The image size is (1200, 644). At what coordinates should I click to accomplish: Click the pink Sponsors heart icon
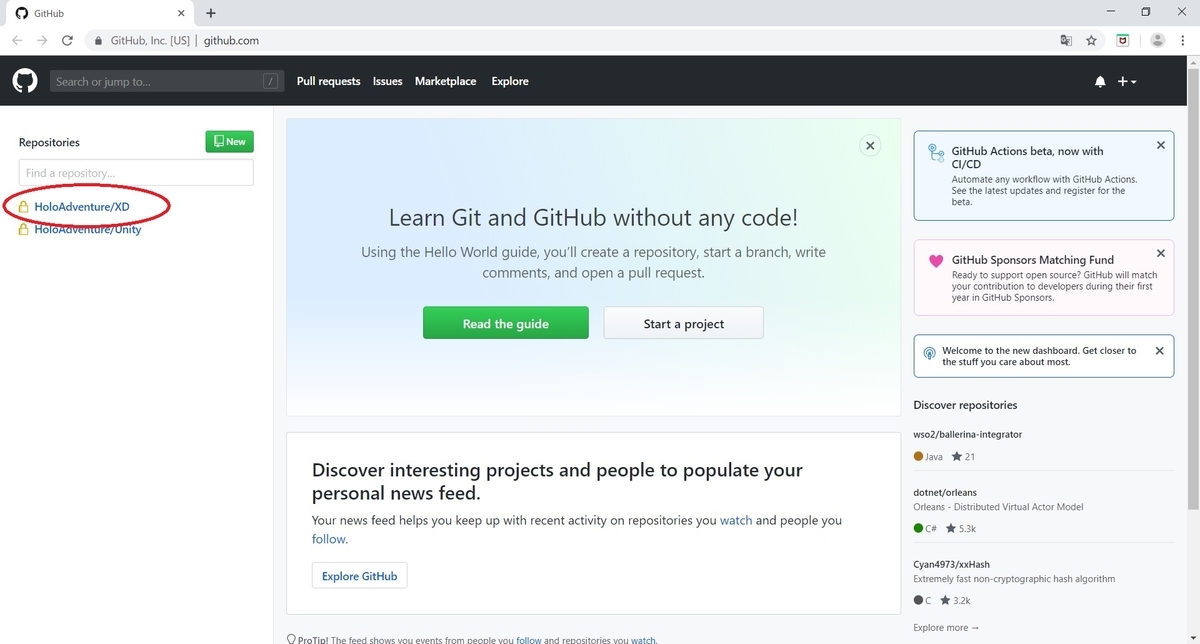coord(936,262)
